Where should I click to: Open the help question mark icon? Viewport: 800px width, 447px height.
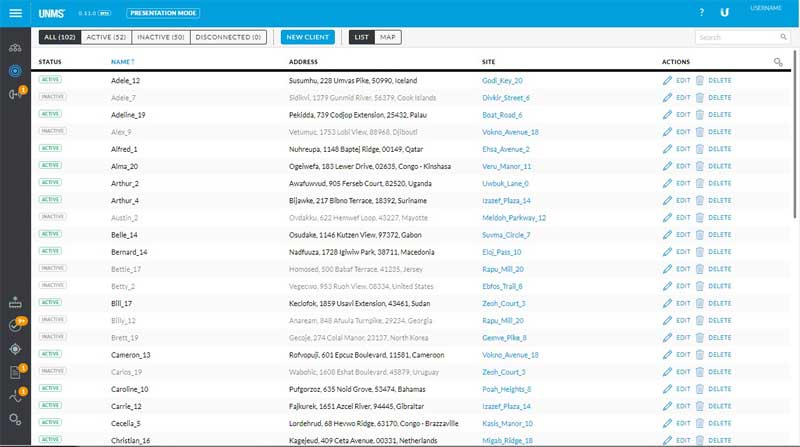pyautogui.click(x=702, y=12)
